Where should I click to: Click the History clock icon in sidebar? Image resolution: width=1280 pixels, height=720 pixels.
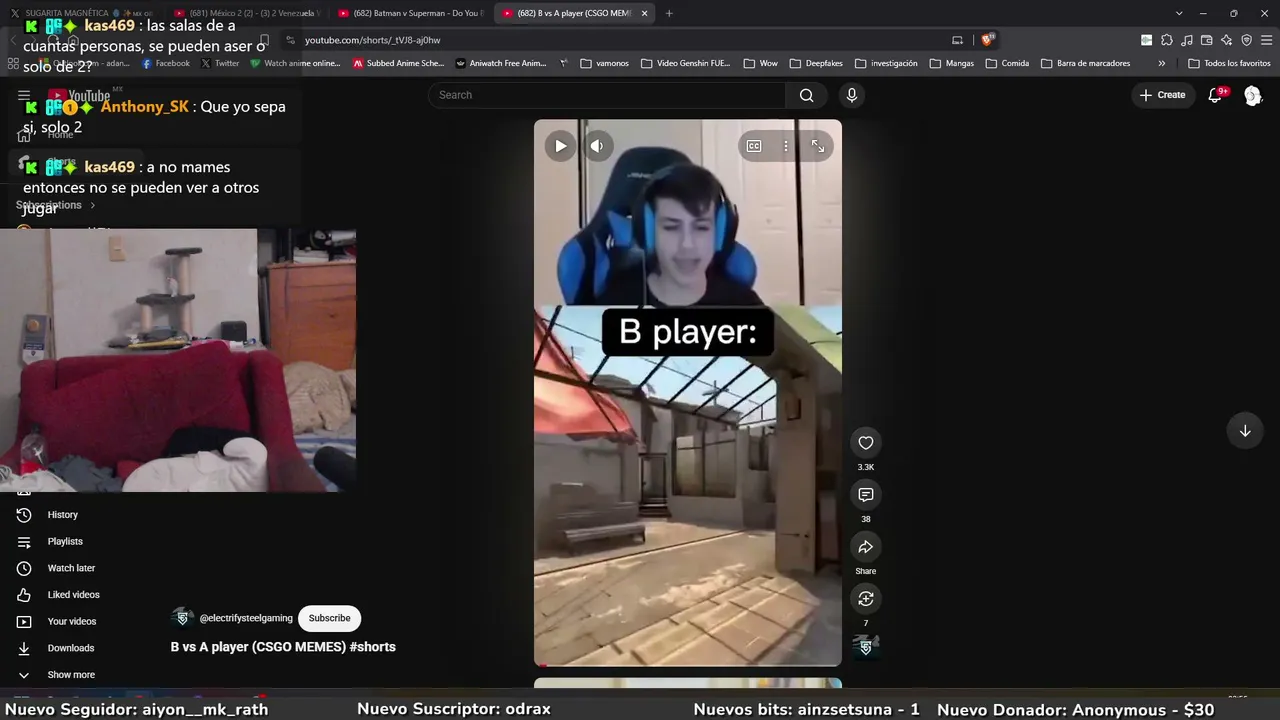coord(24,515)
